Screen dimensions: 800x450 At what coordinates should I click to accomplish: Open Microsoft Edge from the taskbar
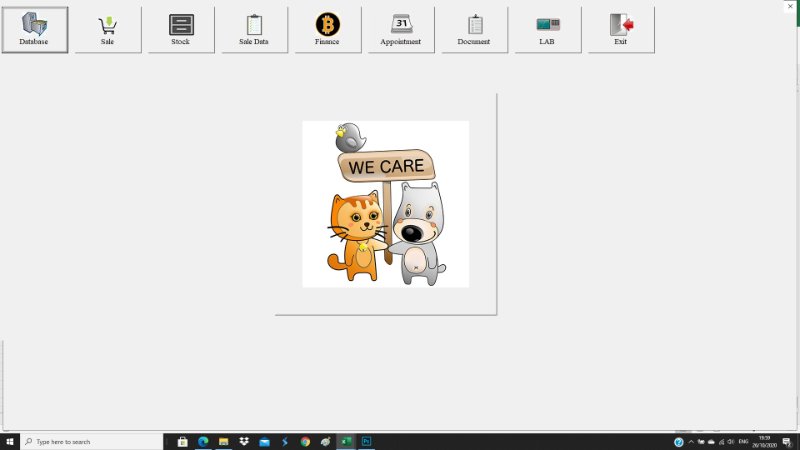[203, 441]
